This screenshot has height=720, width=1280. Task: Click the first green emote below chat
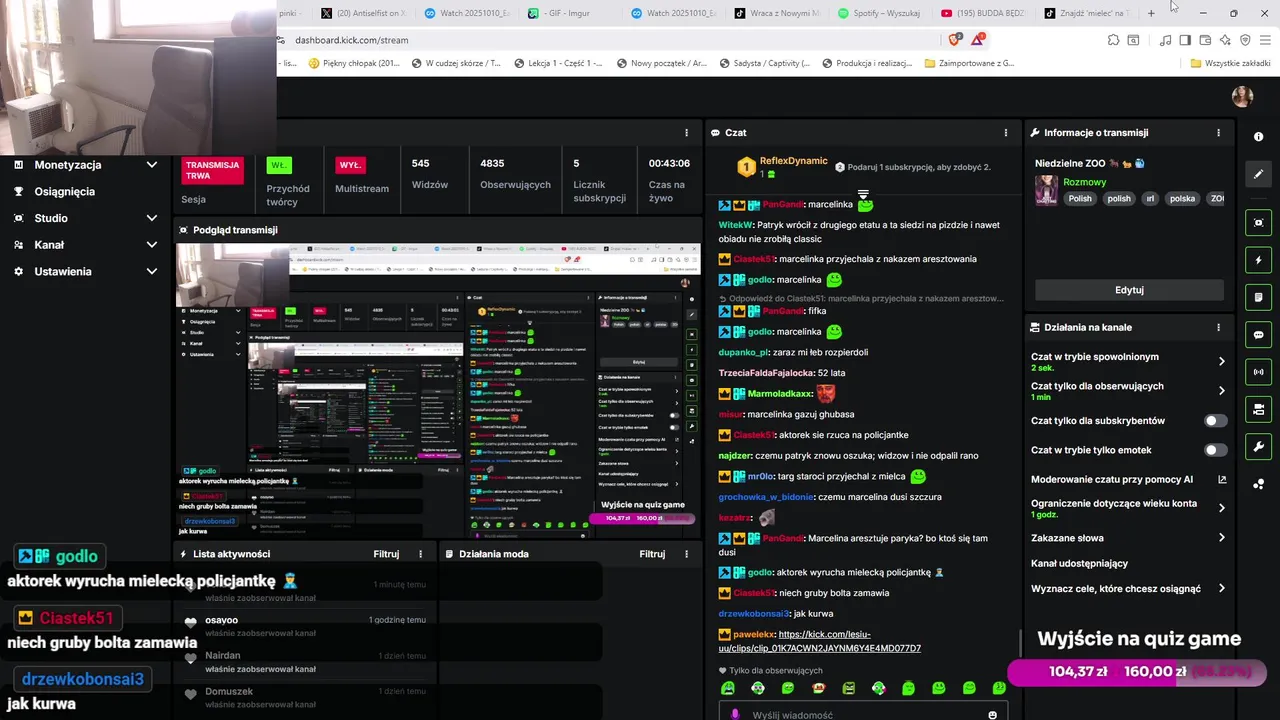pos(728,688)
